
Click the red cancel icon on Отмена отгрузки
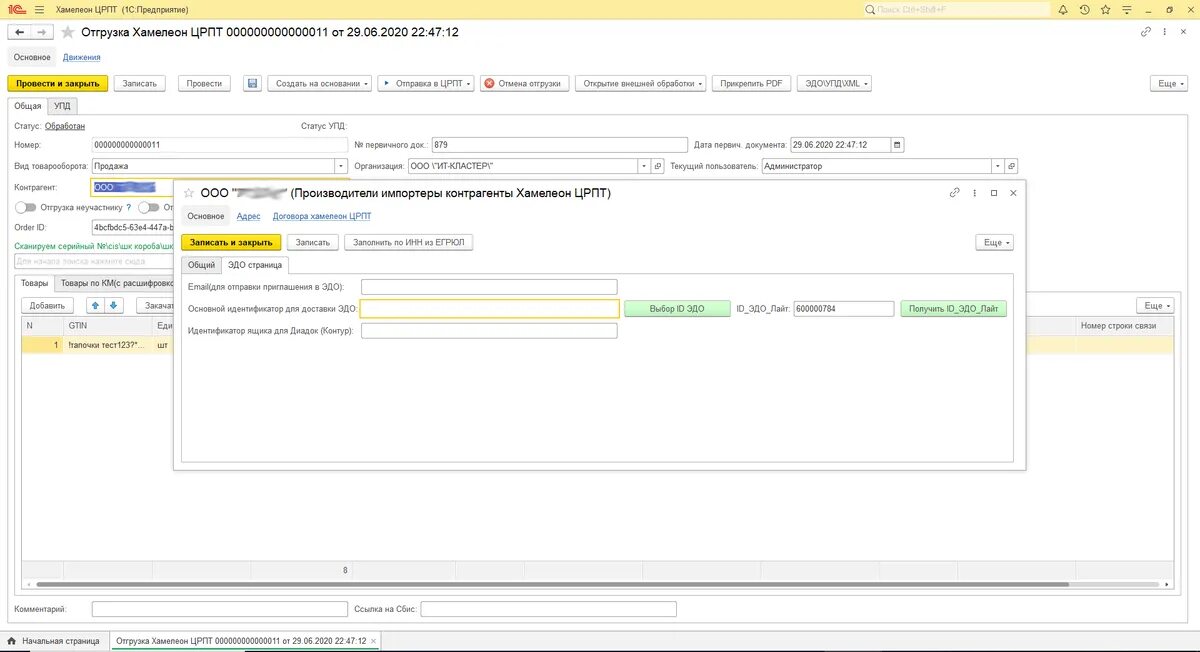point(489,83)
